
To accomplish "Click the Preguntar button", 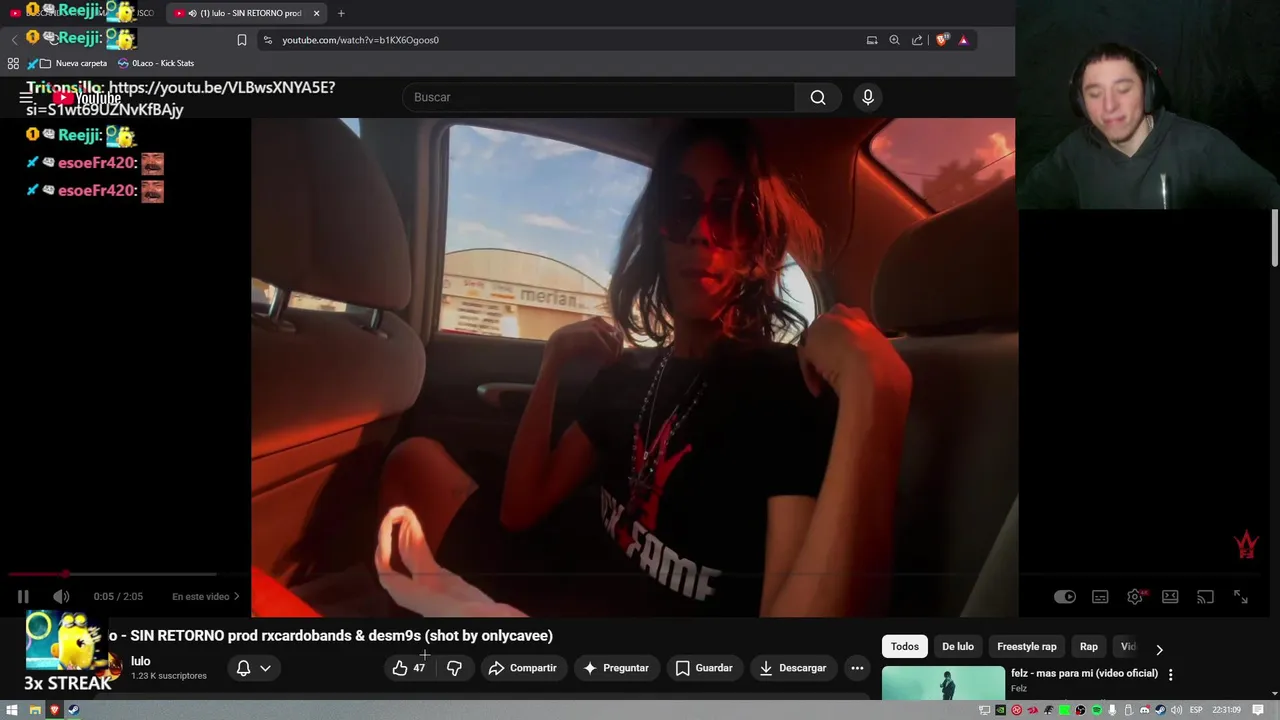I will pos(616,668).
